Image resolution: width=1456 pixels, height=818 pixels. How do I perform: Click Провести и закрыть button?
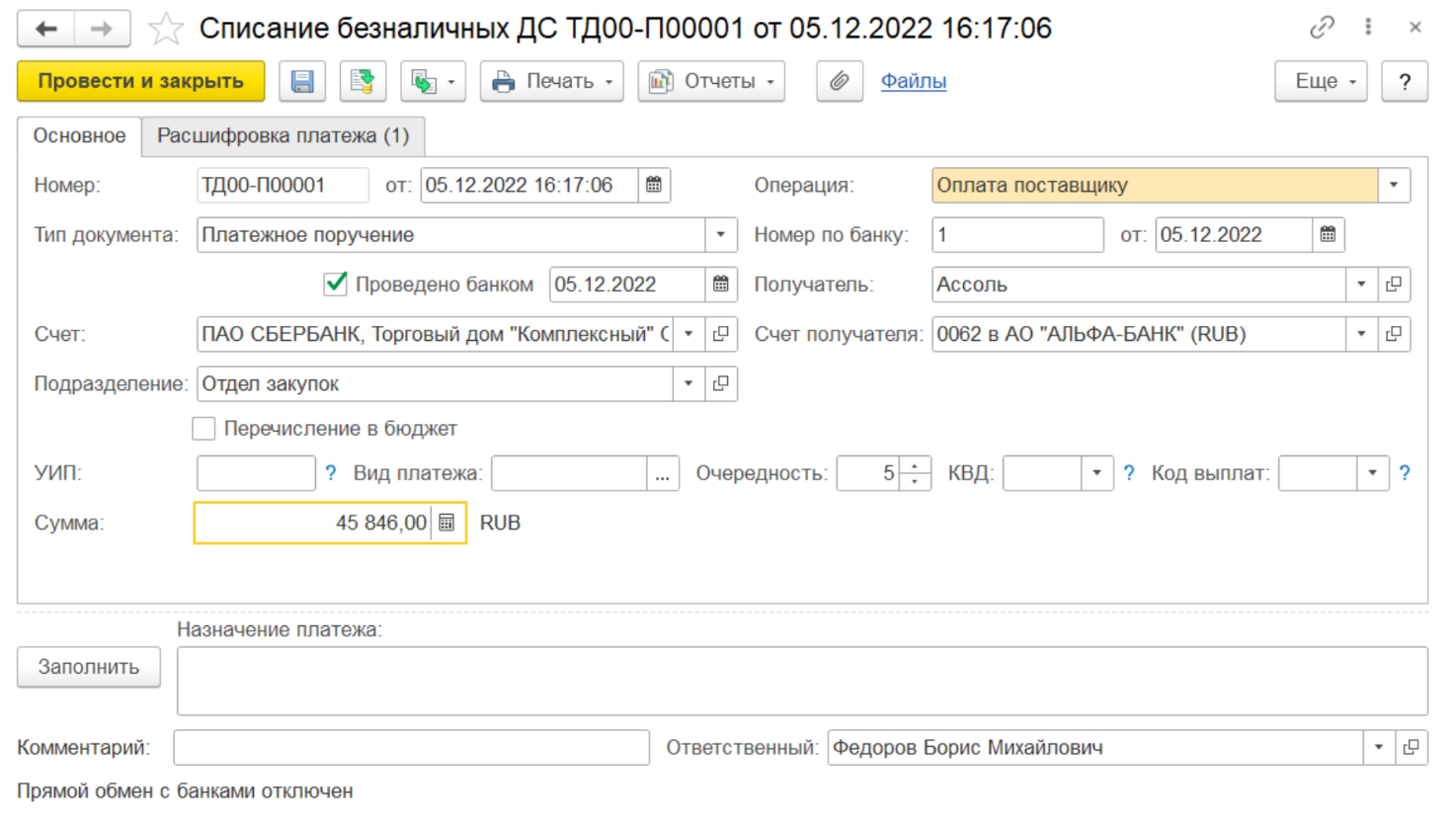(140, 81)
